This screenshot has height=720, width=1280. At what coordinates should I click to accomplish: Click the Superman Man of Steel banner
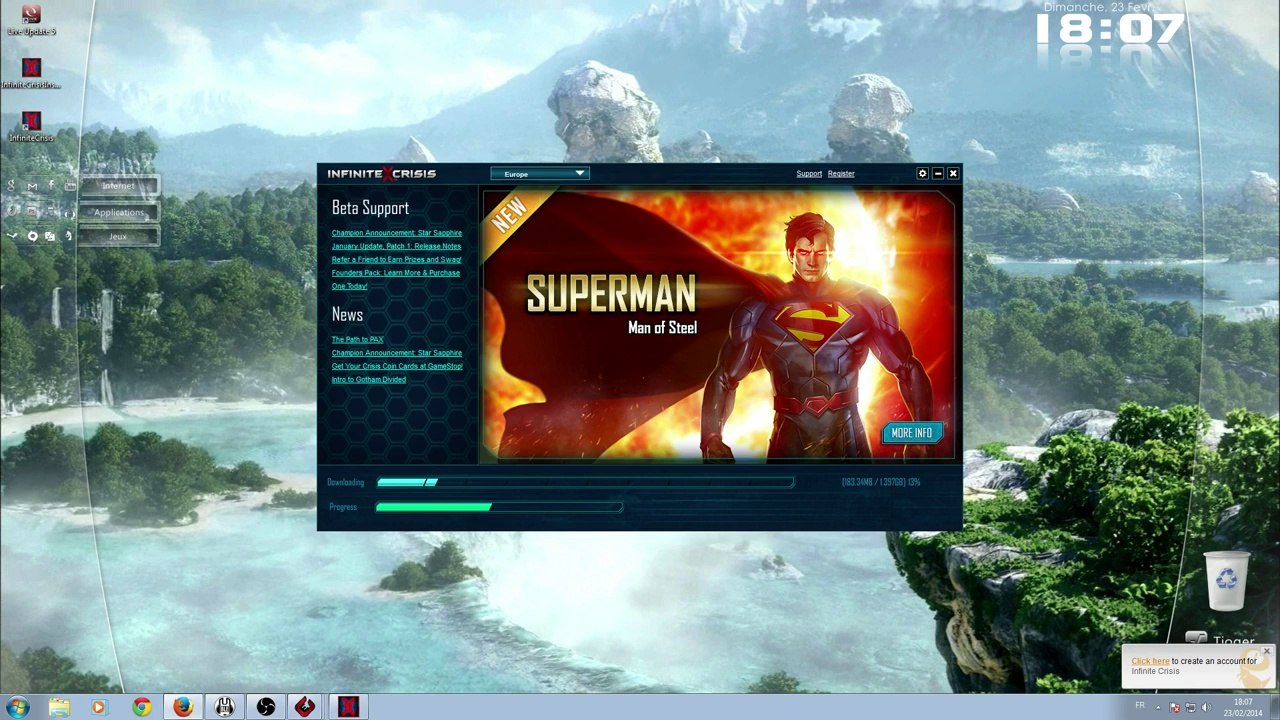[x=719, y=326]
